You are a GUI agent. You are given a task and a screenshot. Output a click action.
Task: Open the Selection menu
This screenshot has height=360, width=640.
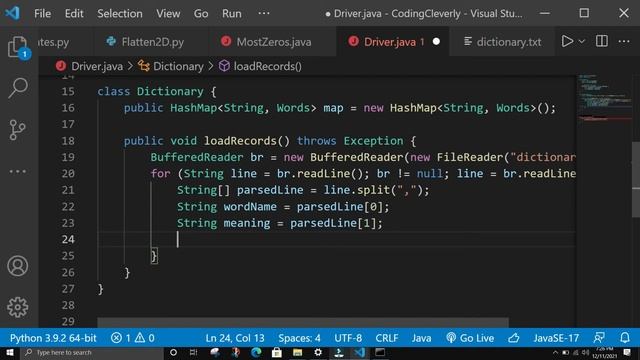120,13
